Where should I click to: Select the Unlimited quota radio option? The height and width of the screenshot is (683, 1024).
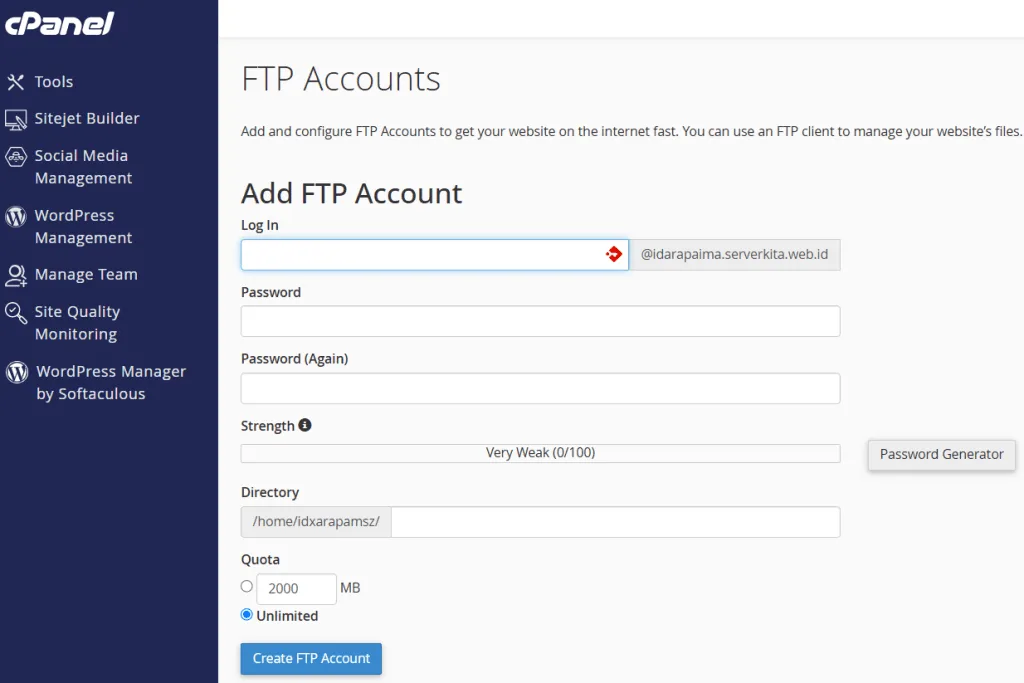point(247,615)
